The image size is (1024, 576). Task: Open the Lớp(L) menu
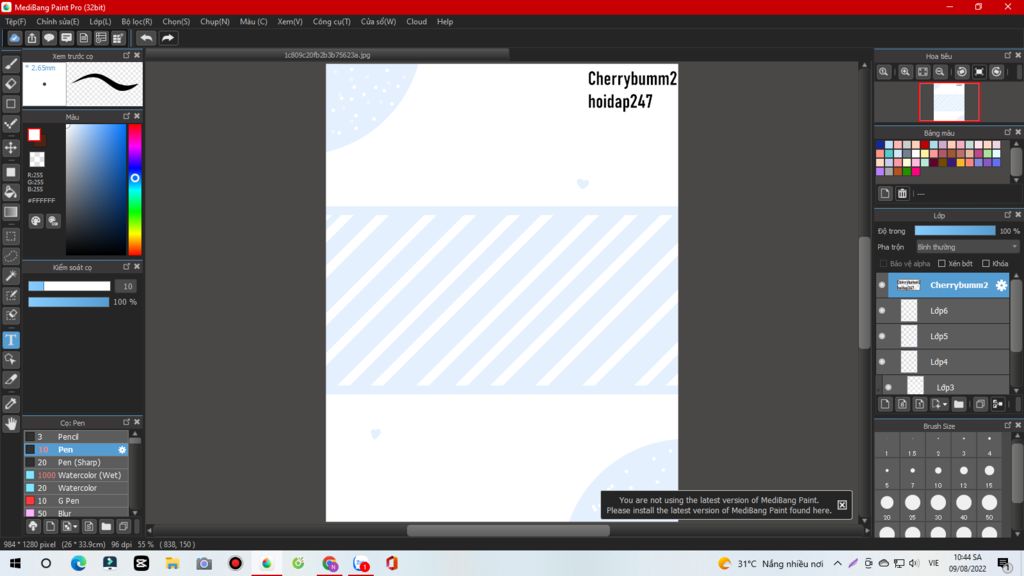point(100,22)
